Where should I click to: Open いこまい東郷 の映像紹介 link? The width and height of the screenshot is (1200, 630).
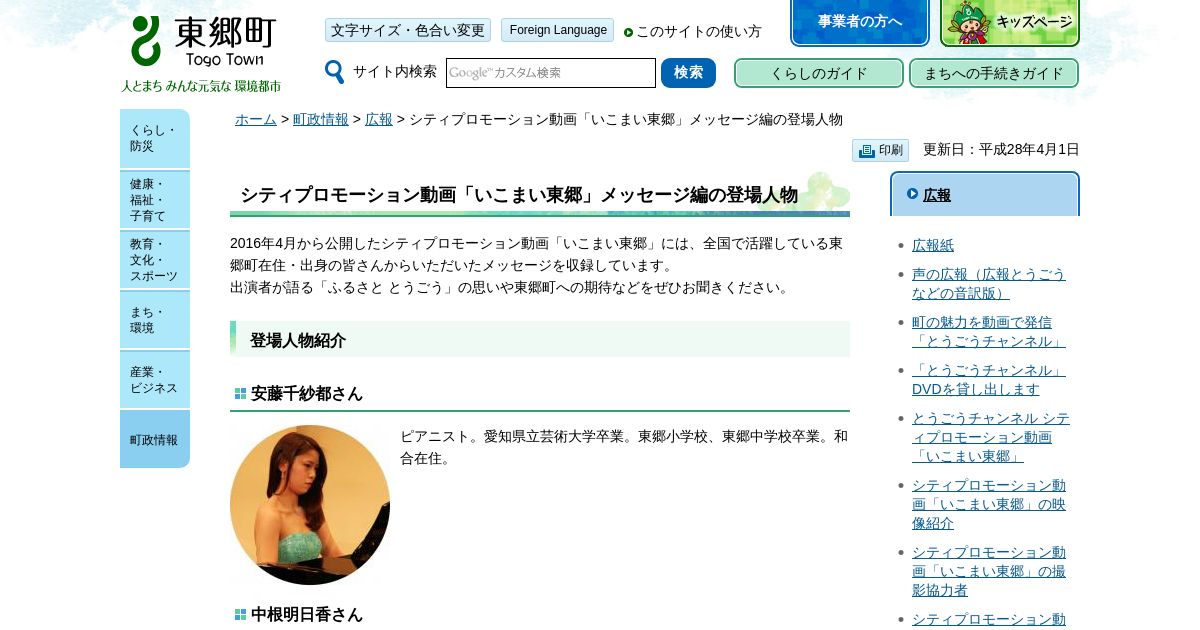pos(989,504)
